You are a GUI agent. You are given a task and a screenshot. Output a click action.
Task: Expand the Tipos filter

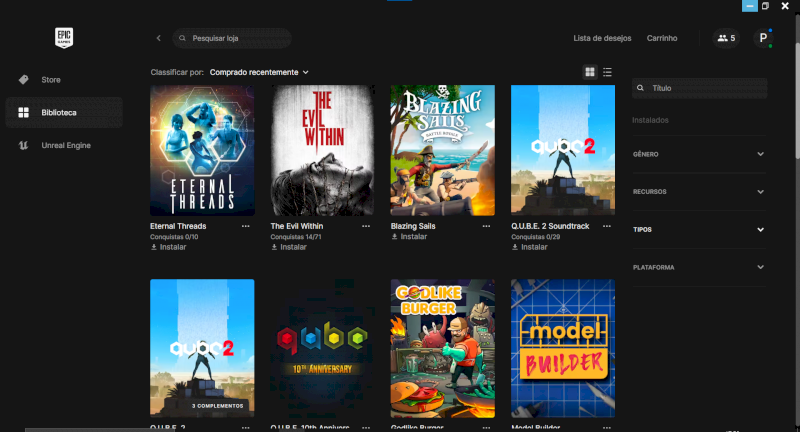coord(699,230)
